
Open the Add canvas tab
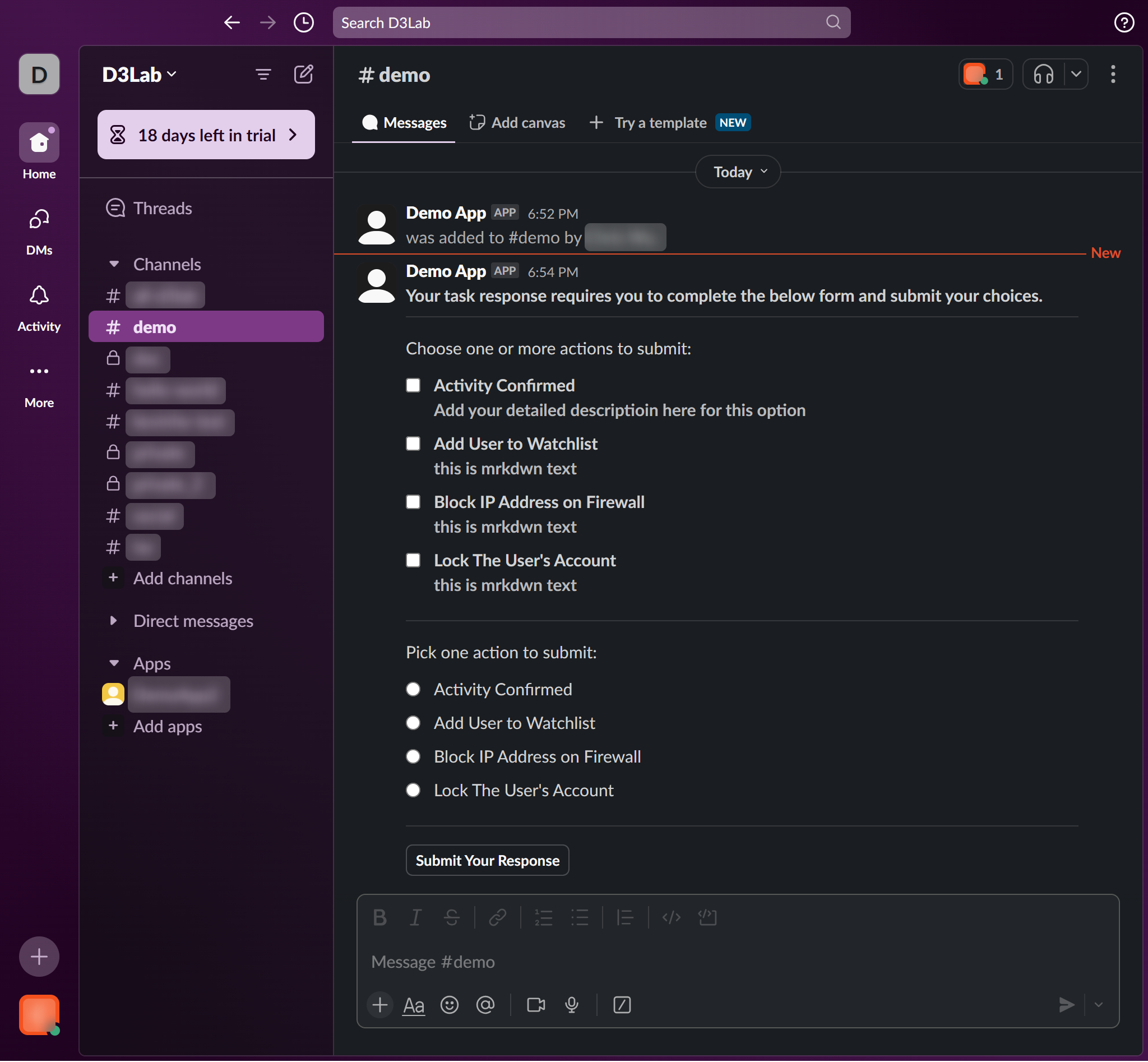pyautogui.click(x=517, y=122)
